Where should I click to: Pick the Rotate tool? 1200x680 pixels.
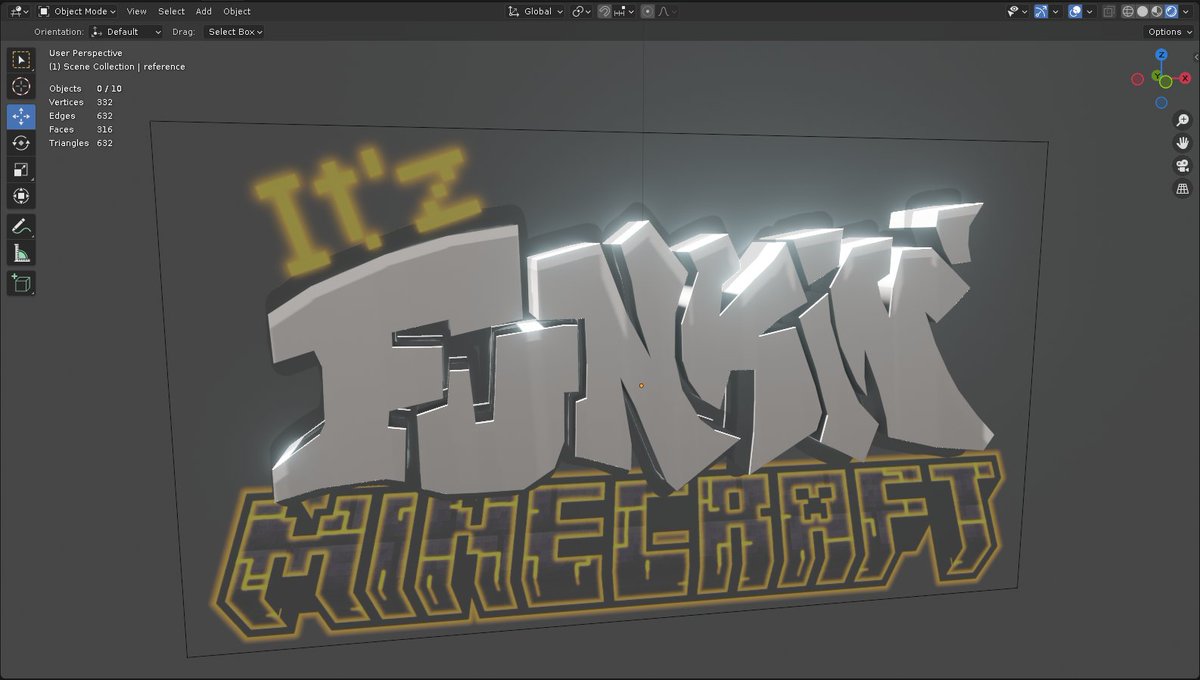click(21, 143)
